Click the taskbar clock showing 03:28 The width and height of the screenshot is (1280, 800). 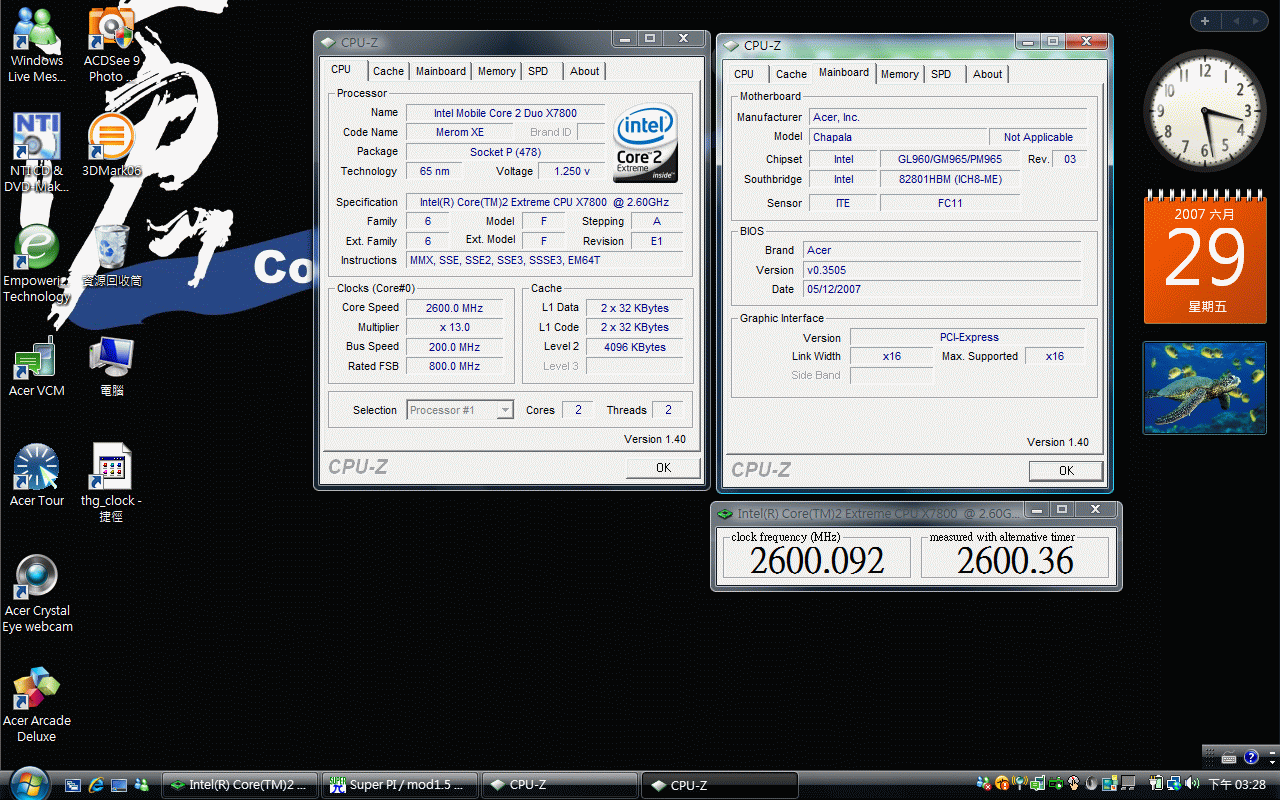point(1238,785)
